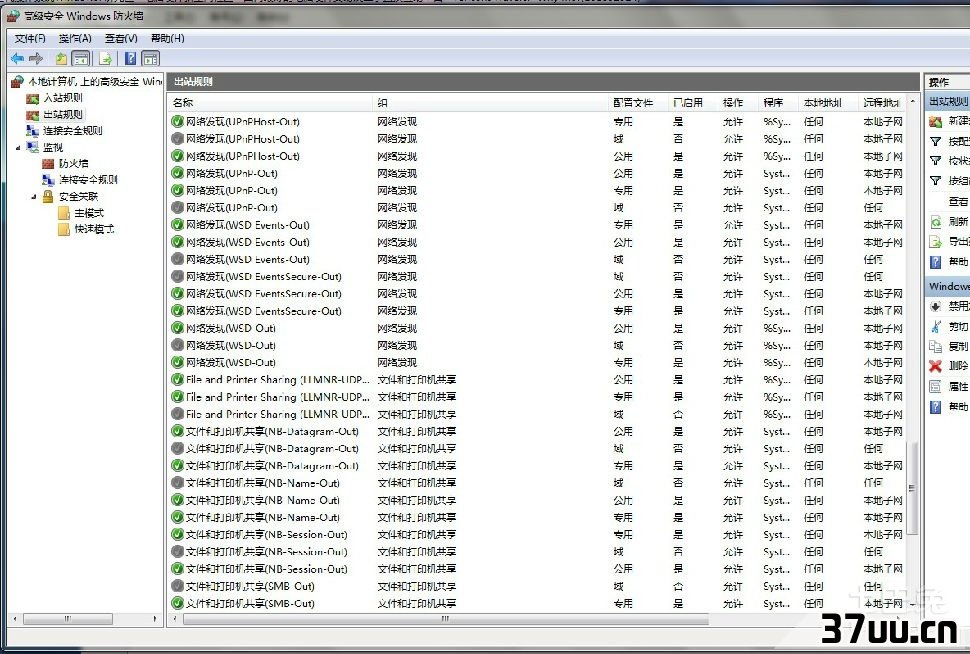Image resolution: width=970 pixels, height=654 pixels.
Task: Sort by the 本地地址 column header
Action: coord(828,103)
